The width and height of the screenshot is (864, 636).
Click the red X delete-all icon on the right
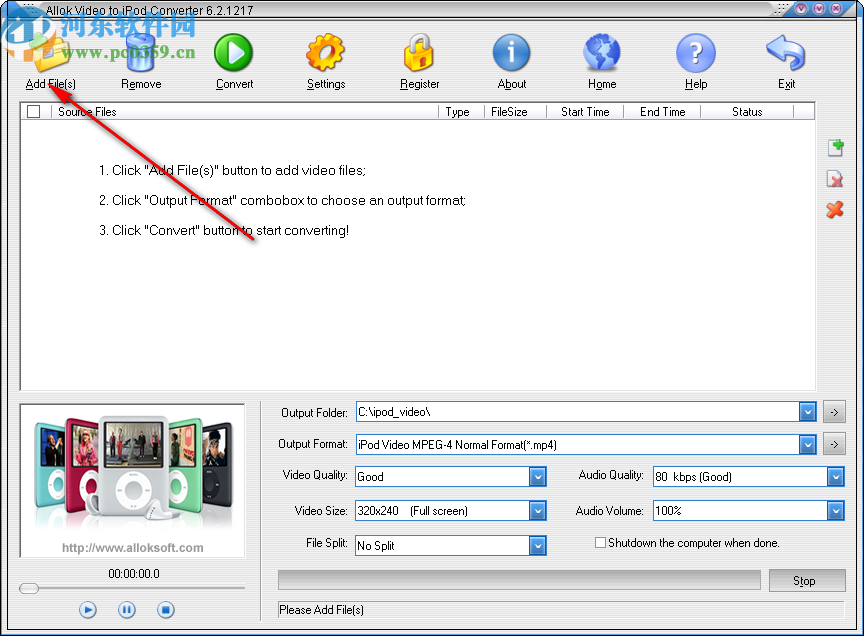pyautogui.click(x=835, y=210)
